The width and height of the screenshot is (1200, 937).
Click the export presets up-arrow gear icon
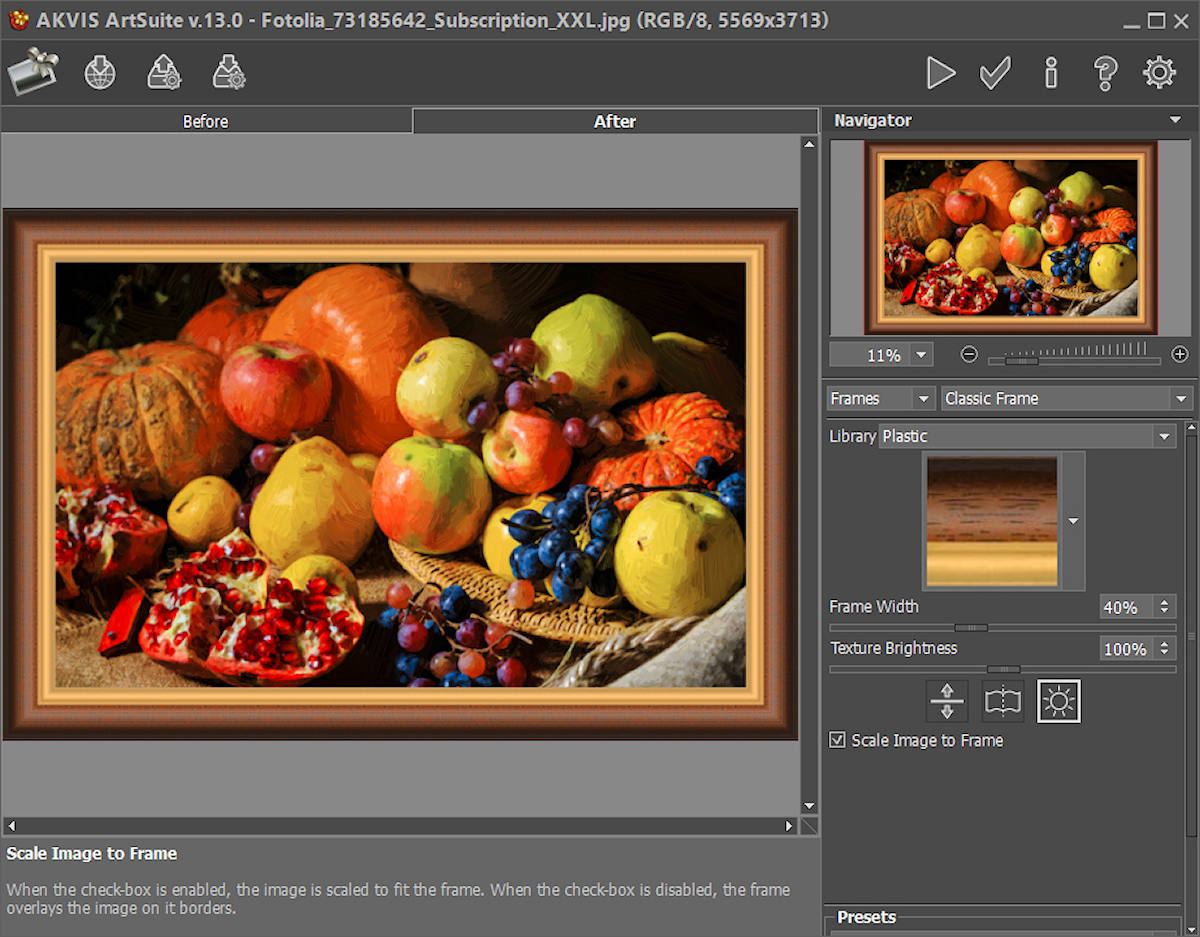click(164, 73)
